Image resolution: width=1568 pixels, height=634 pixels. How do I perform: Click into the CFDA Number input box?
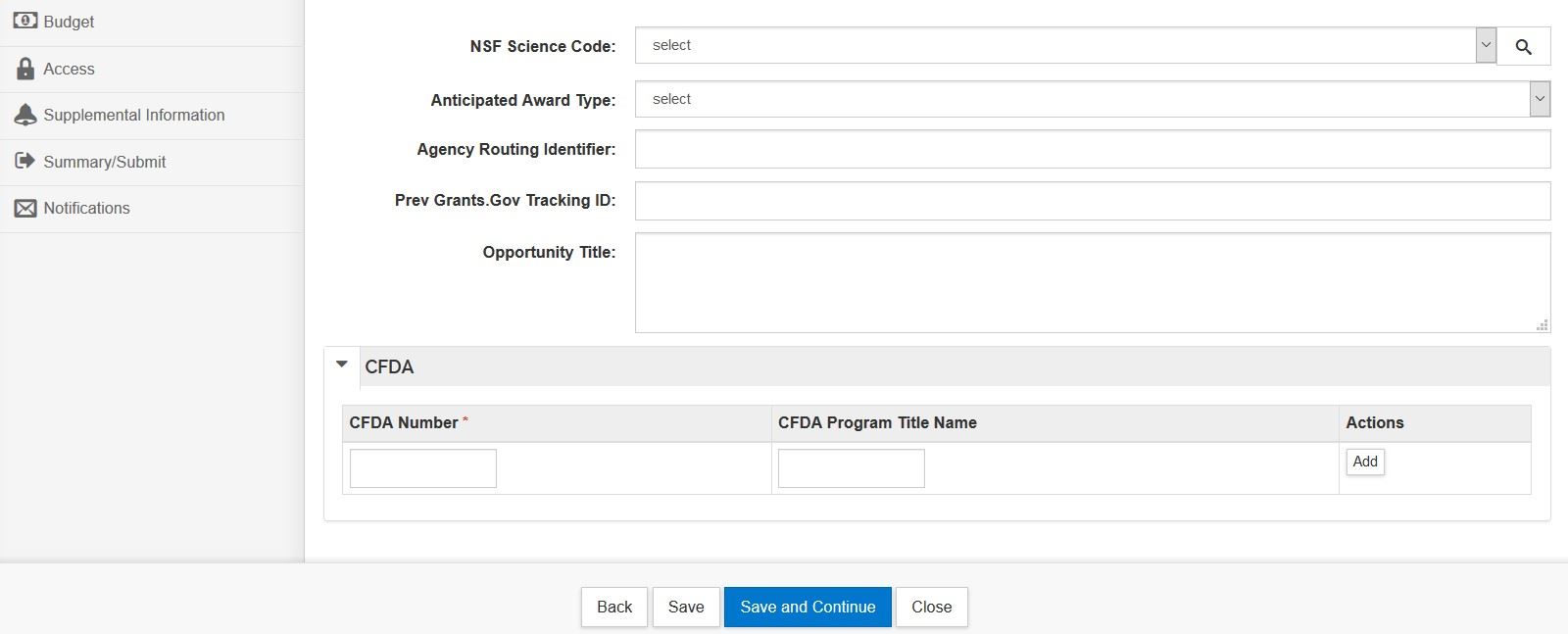tap(422, 468)
